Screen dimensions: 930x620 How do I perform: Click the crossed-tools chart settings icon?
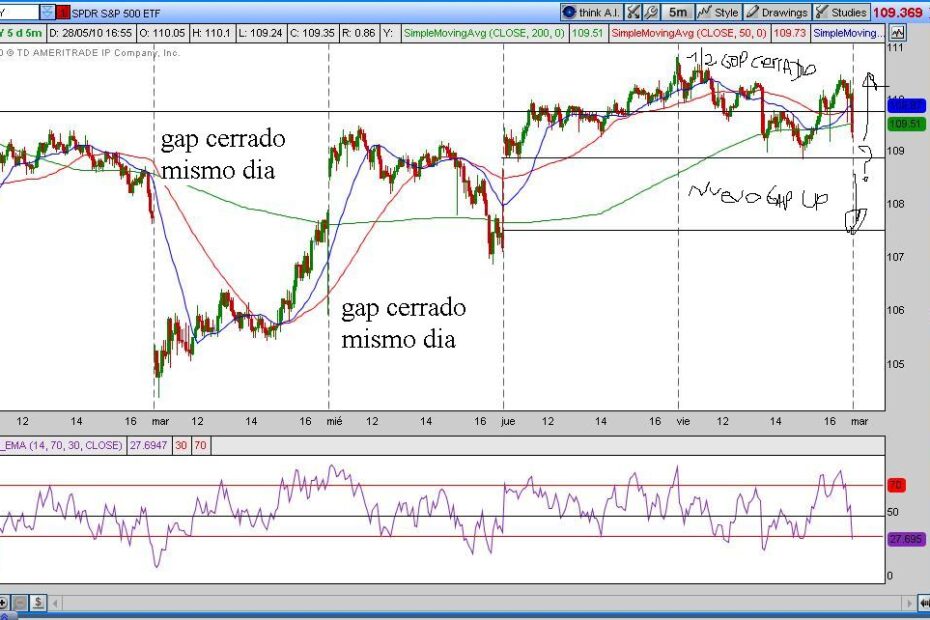[633, 12]
